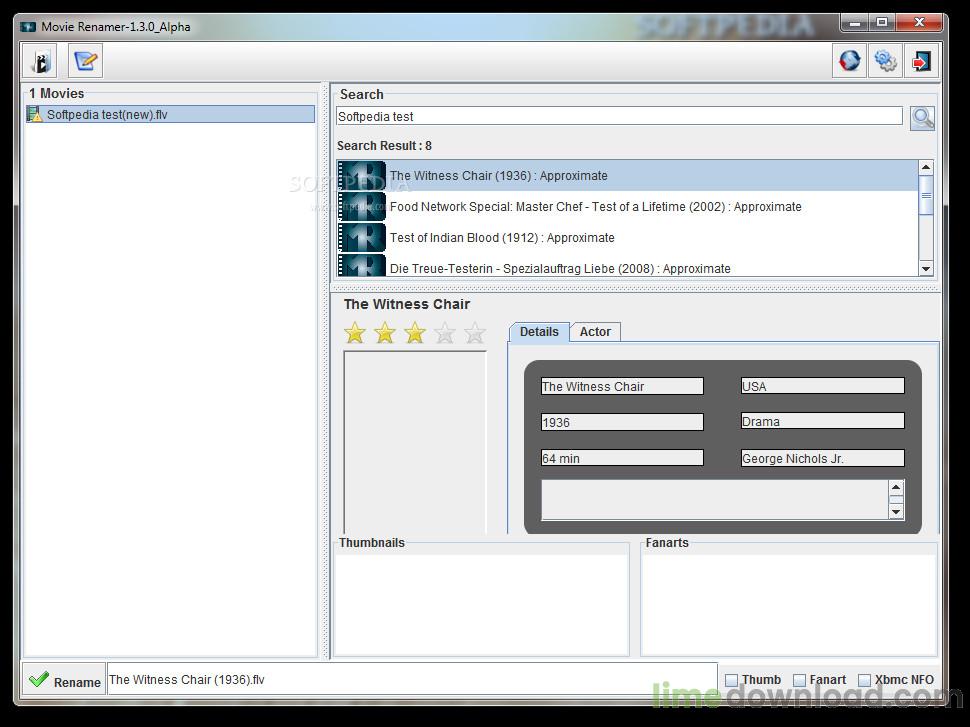Toggle the Xbmc NFO checkbox
970x727 pixels.
(864, 680)
